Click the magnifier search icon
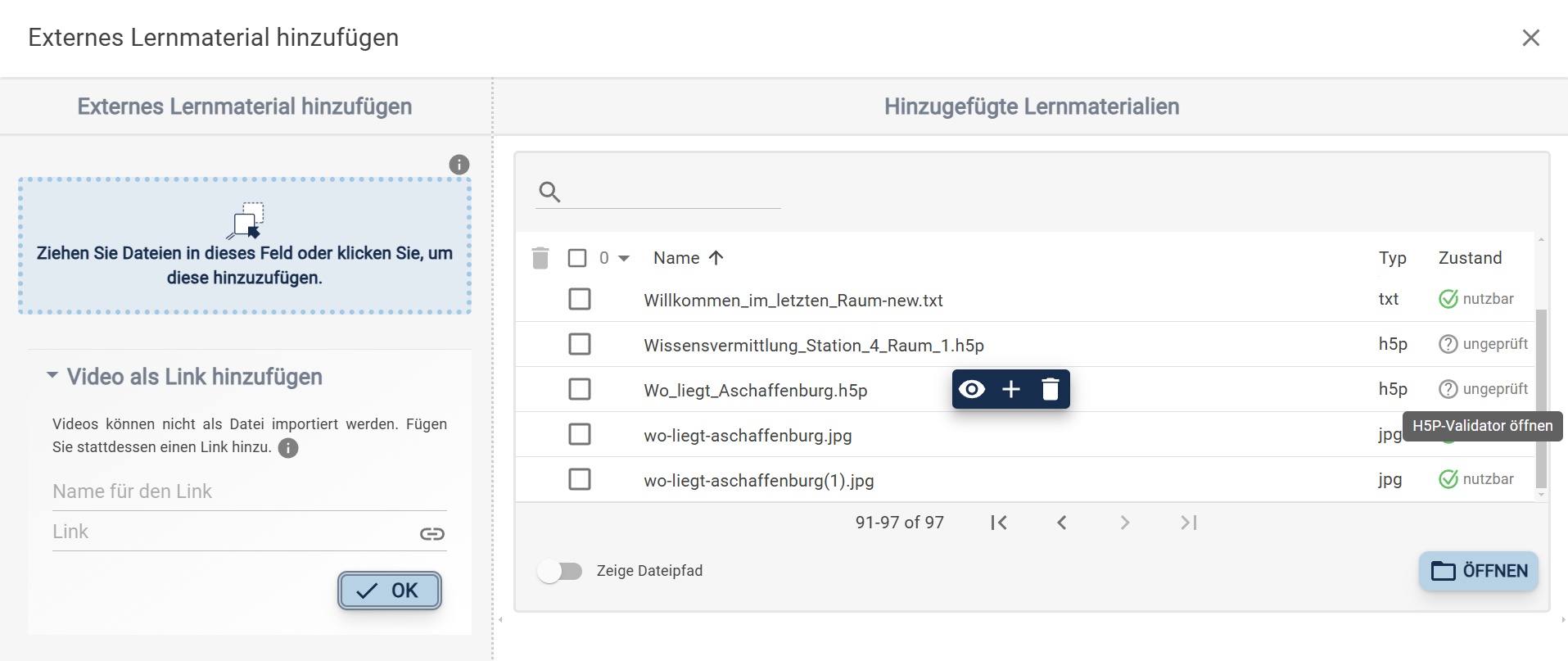The width and height of the screenshot is (1568, 661). pos(549,192)
